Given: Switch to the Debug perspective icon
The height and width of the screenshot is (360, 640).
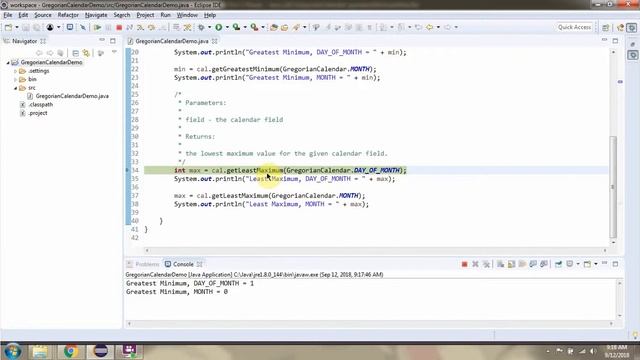Looking at the screenshot, I should pos(632,27).
